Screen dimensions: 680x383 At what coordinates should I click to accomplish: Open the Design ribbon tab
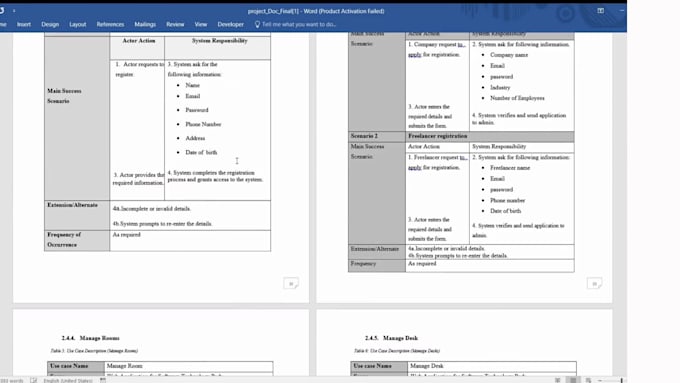[50, 24]
